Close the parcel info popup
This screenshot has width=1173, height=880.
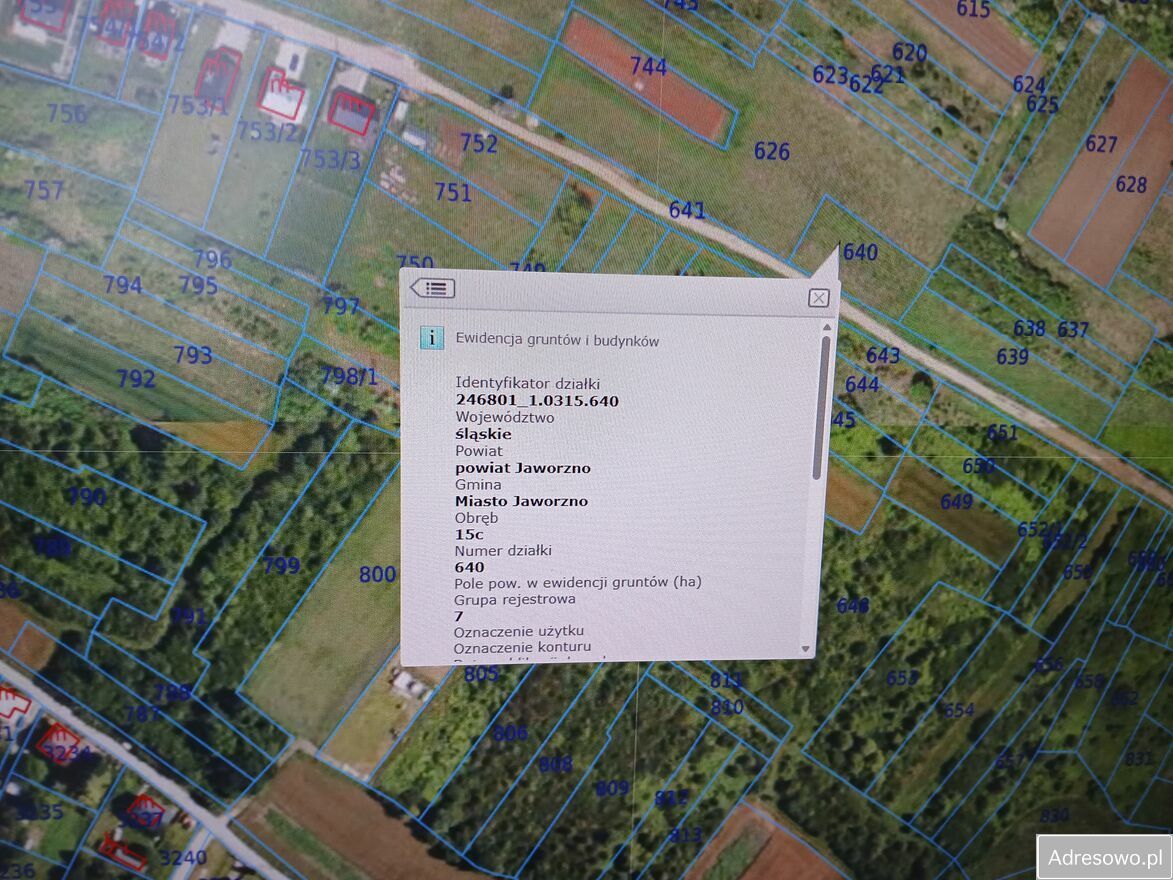818,298
